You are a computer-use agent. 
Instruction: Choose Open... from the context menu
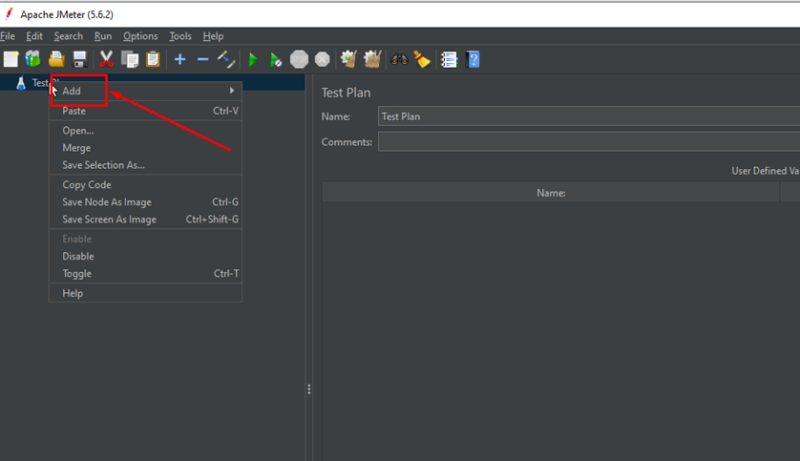[x=145, y=131]
